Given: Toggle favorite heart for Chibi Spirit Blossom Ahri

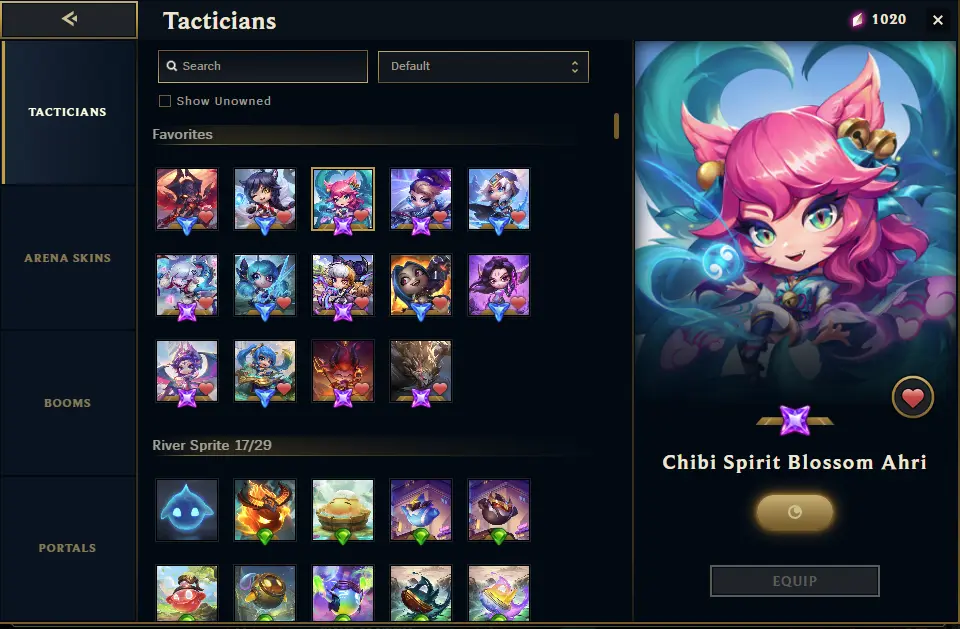Looking at the screenshot, I should (912, 397).
